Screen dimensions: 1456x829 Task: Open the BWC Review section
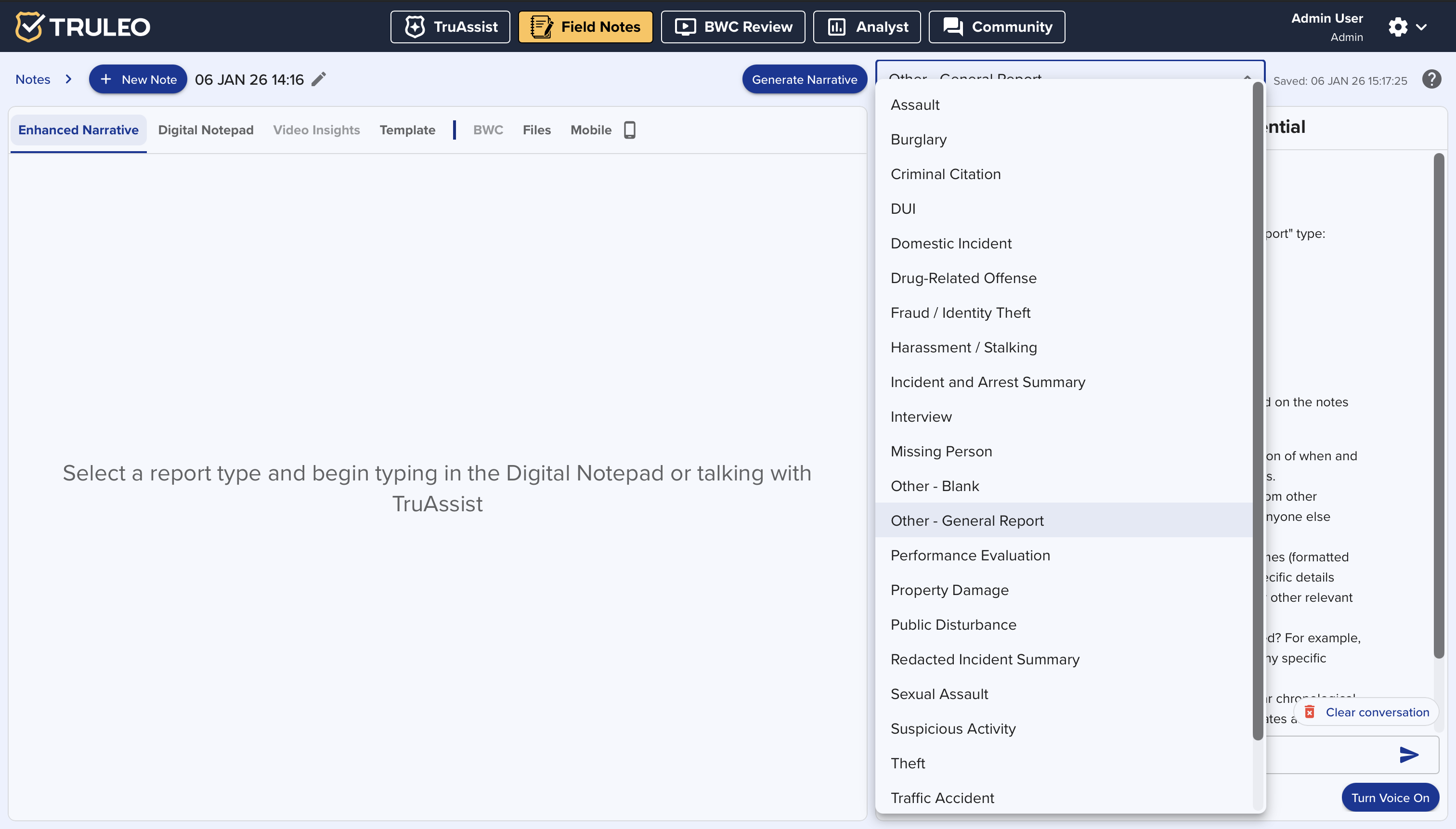coord(733,27)
